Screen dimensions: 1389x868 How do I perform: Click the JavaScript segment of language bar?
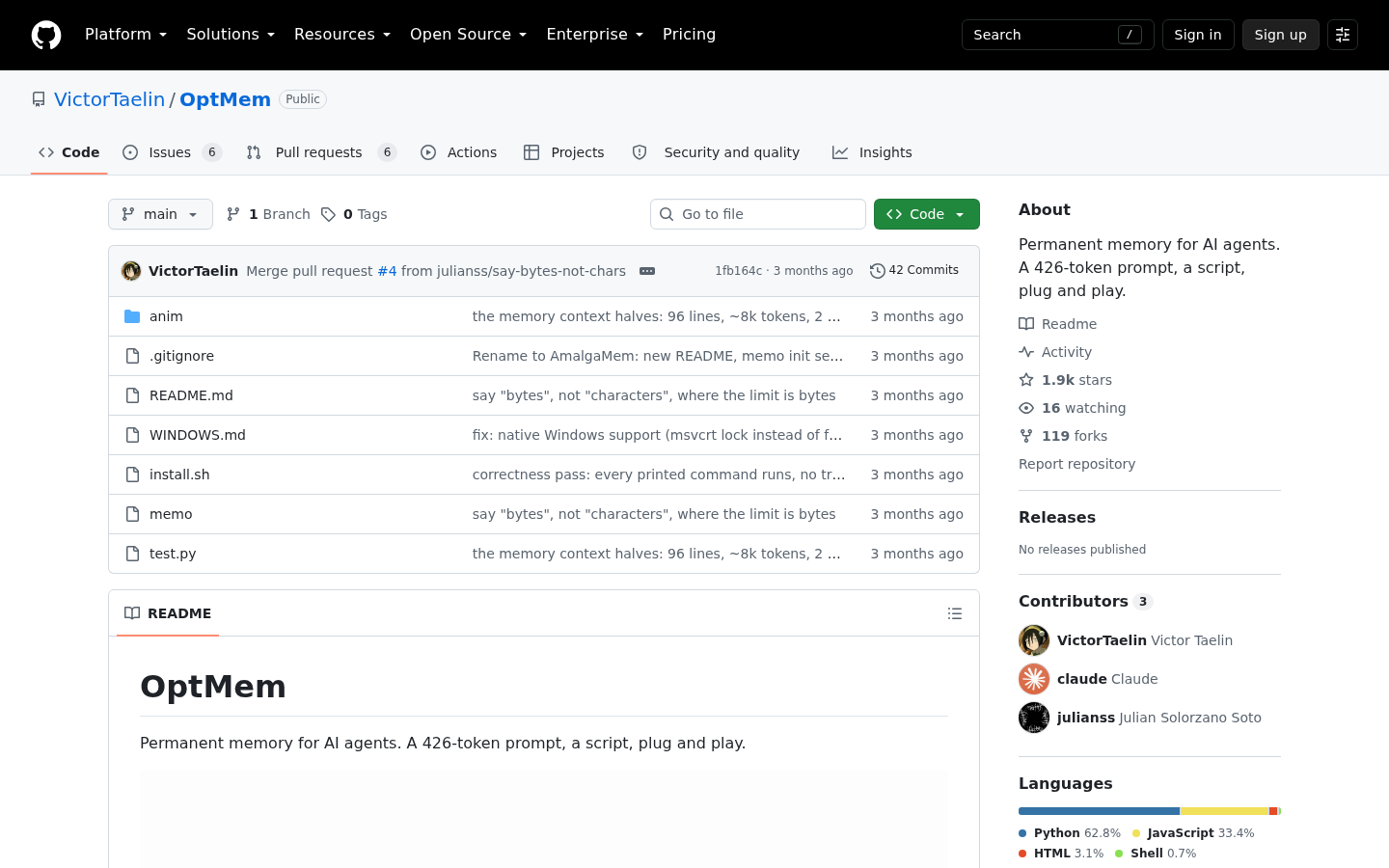1224,811
